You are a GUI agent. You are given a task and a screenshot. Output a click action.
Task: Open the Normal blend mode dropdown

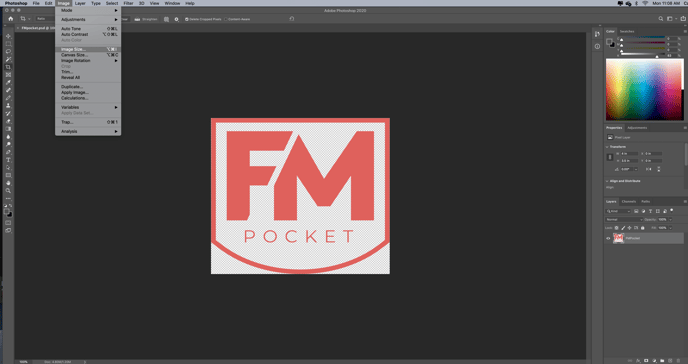(624, 219)
